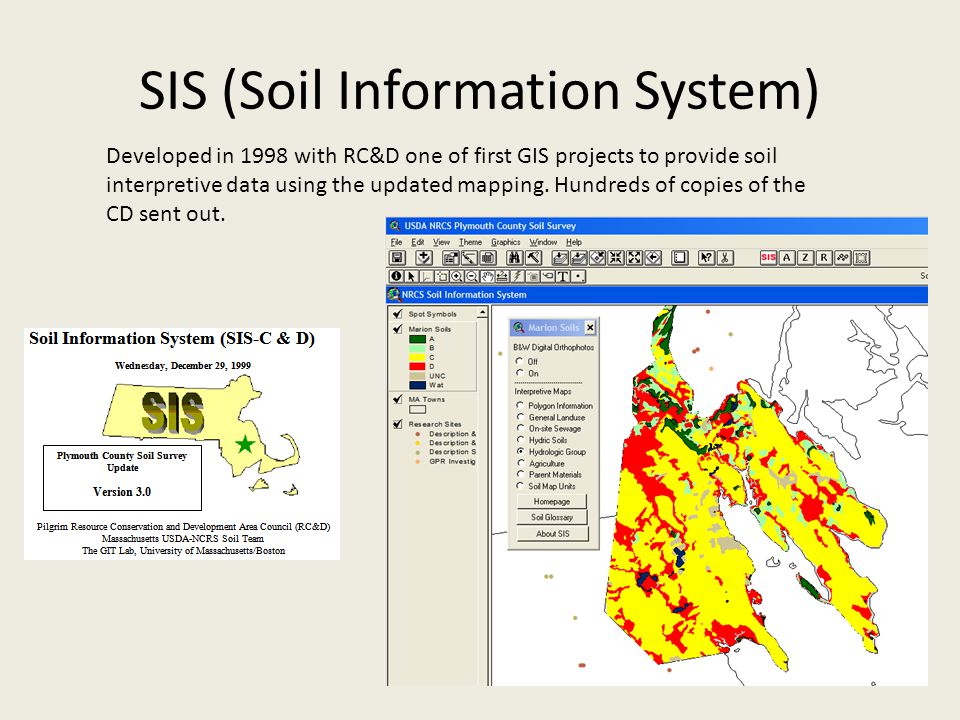
Task: Select the Text T tool
Action: click(563, 277)
